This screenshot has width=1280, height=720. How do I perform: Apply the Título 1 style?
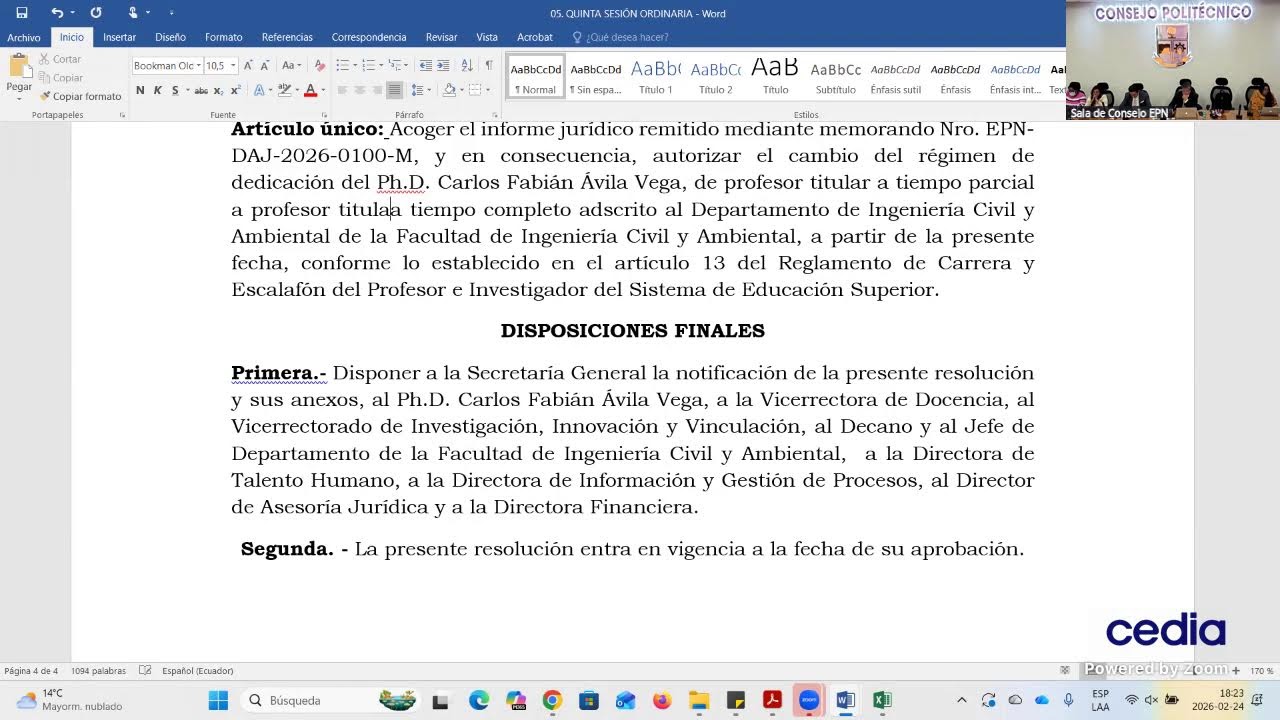[x=656, y=77]
